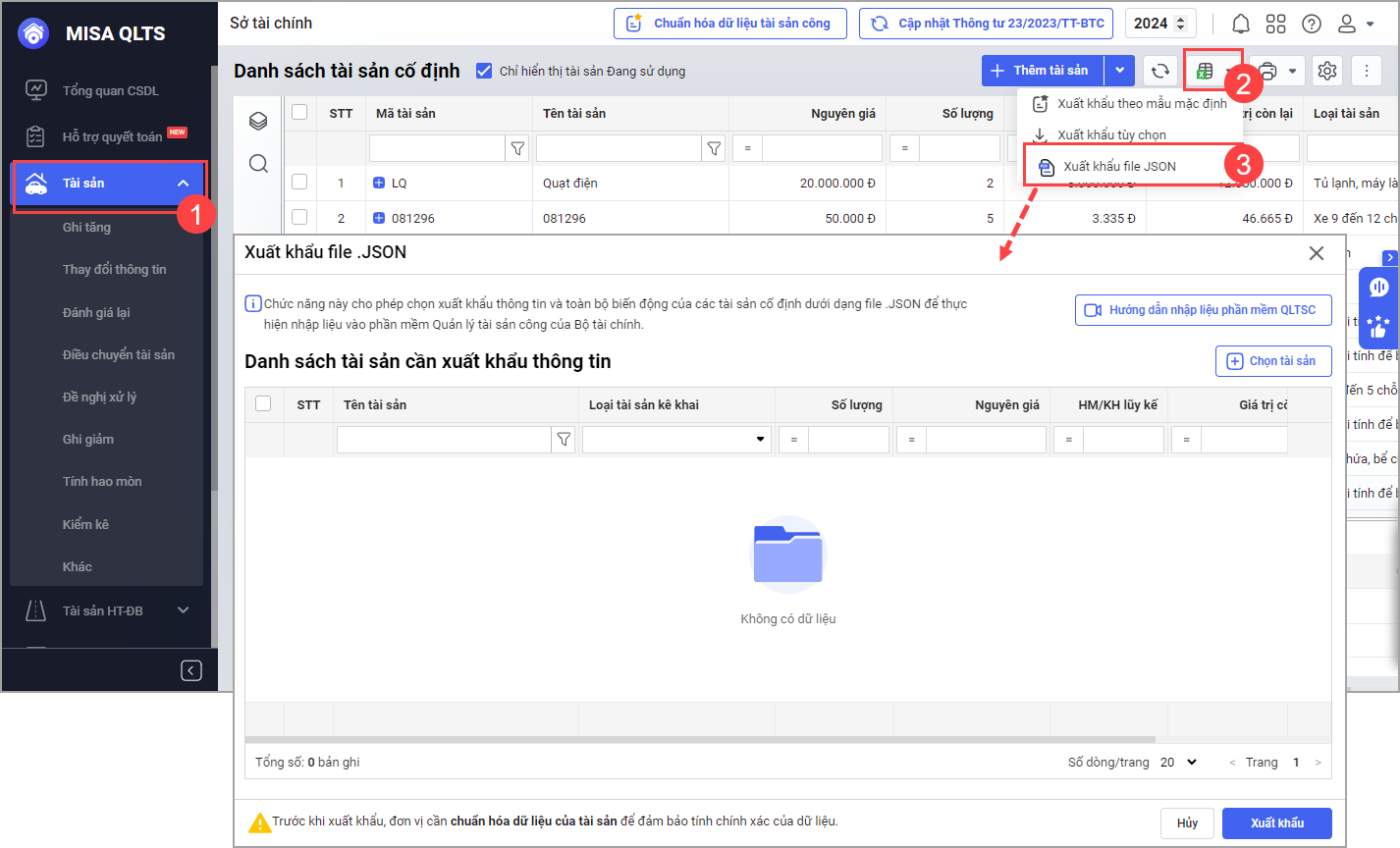This screenshot has height=848, width=1400.
Task: Expand the Thêm tài sản dropdown arrow
Action: click(x=1120, y=71)
